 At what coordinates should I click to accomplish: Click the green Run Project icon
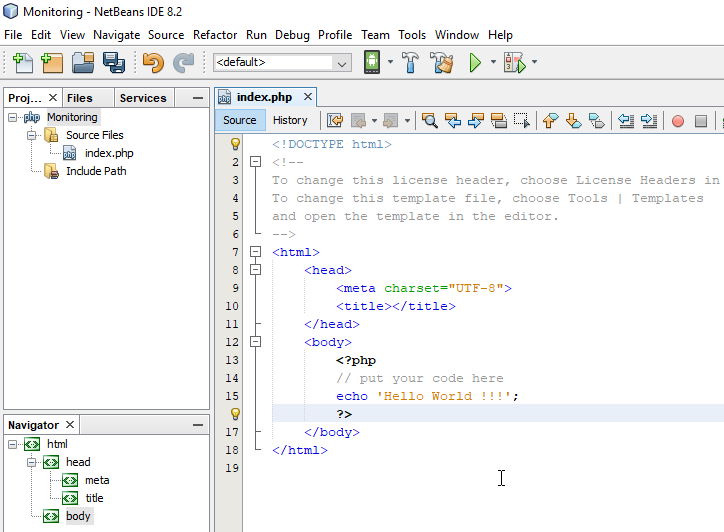point(475,62)
